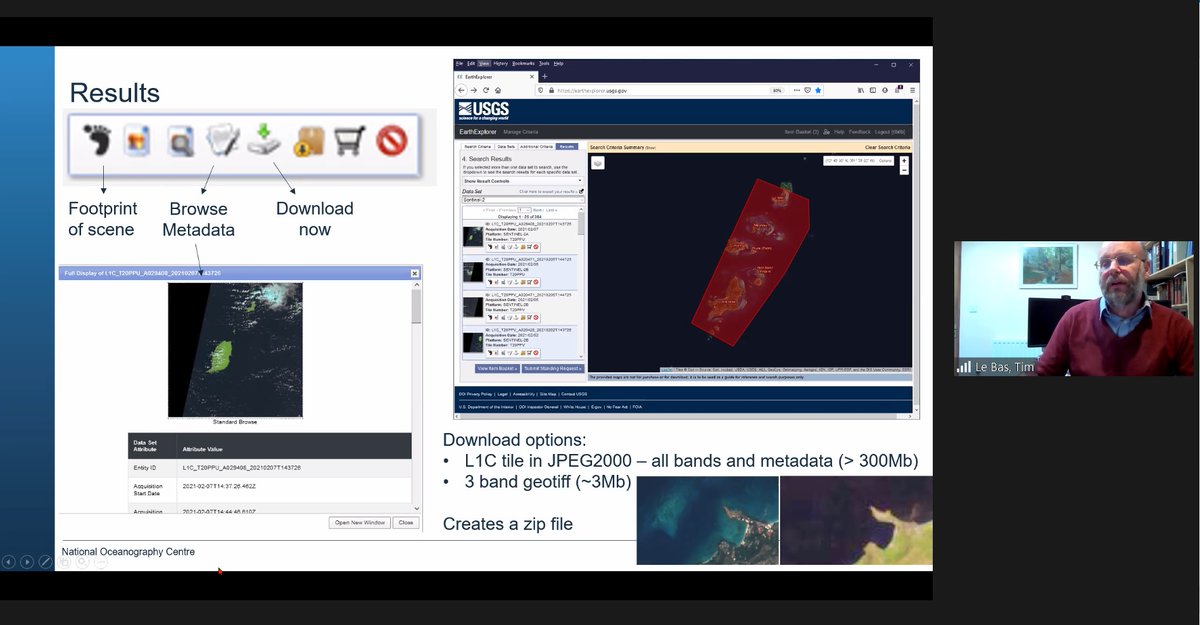Screen dimensions: 1200x625
Task: Switch to the Additional Criteria tab
Action: (x=536, y=146)
